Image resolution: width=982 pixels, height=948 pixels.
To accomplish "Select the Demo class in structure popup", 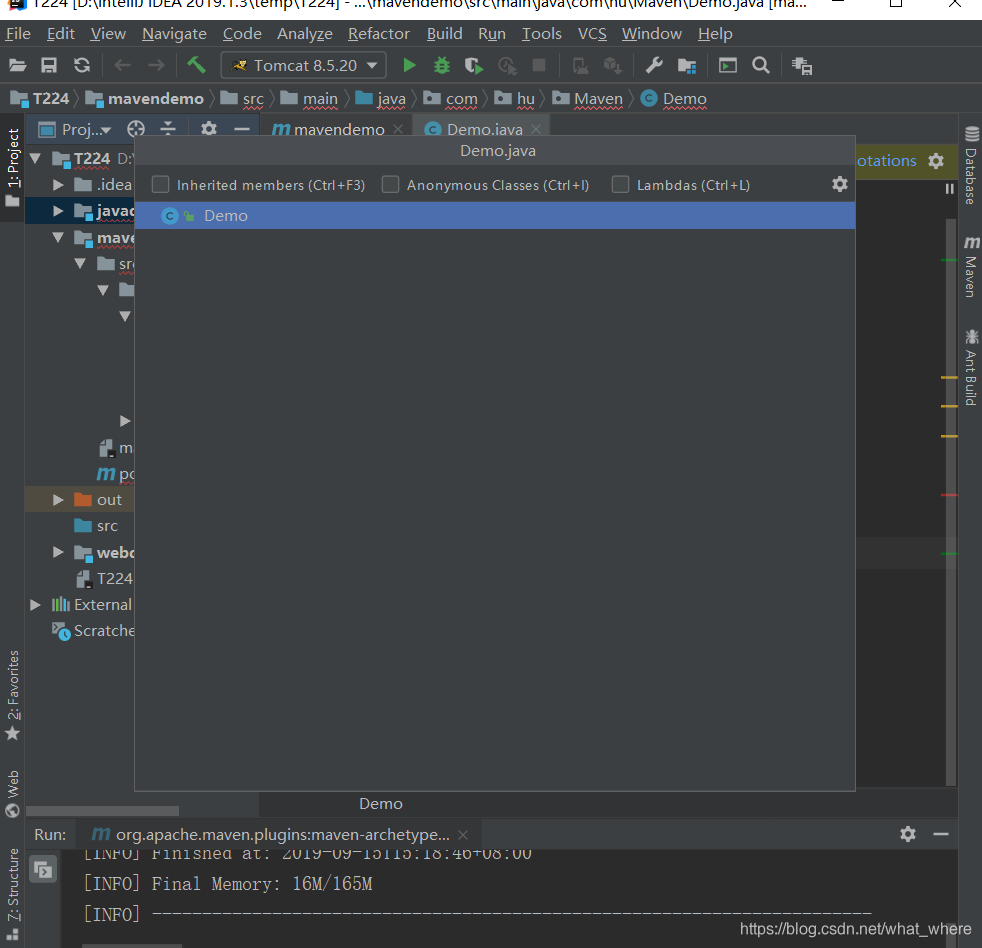I will click(x=495, y=215).
